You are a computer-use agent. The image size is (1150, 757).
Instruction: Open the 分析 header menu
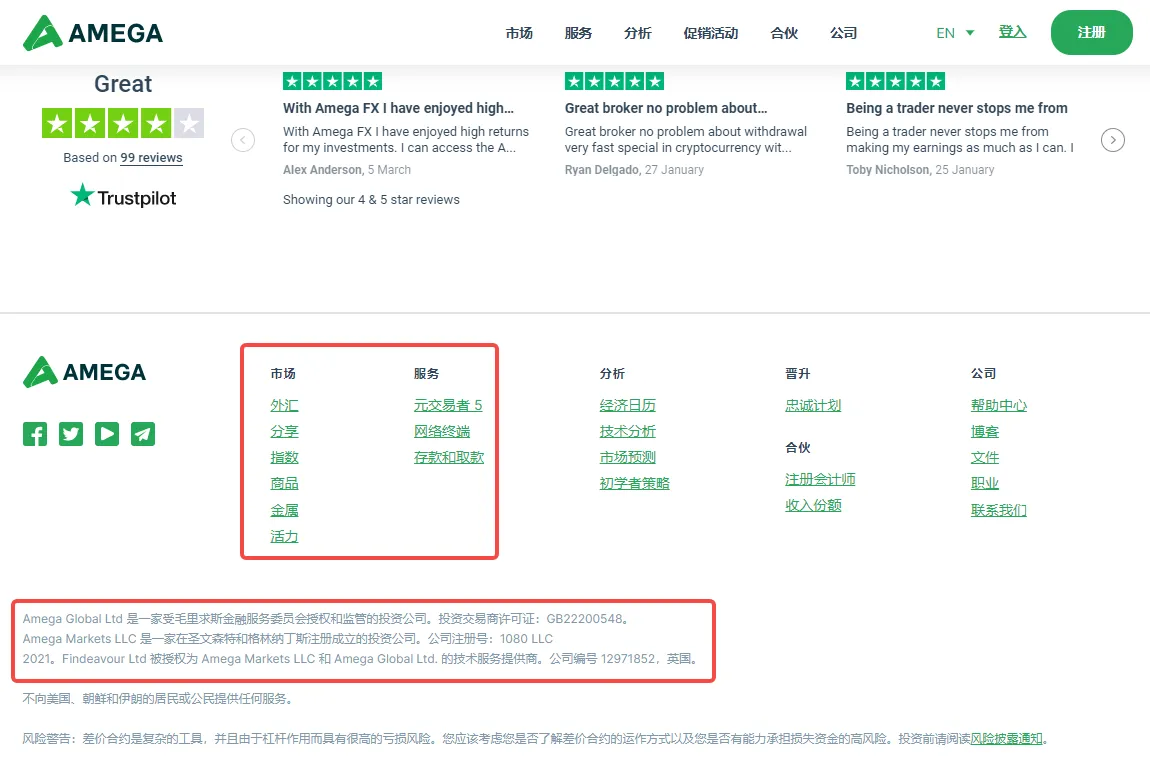(x=637, y=33)
